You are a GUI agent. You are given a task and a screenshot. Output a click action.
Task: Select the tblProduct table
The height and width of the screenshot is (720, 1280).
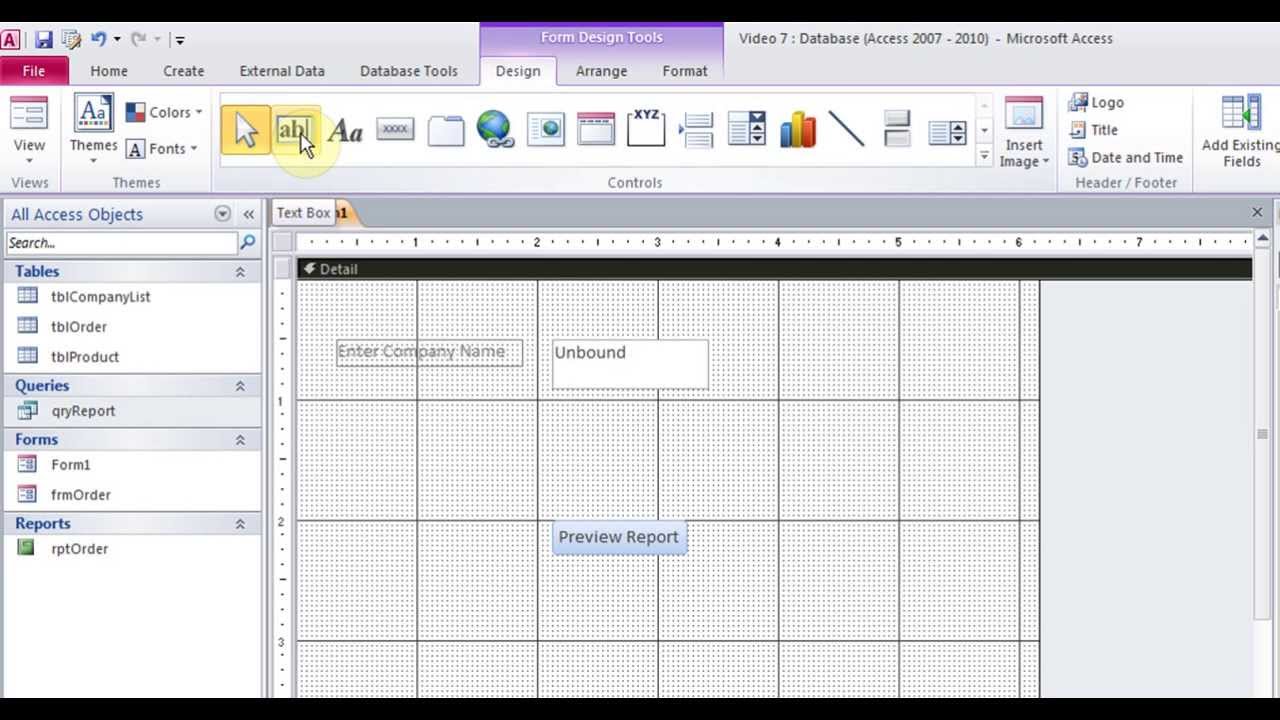(x=85, y=357)
